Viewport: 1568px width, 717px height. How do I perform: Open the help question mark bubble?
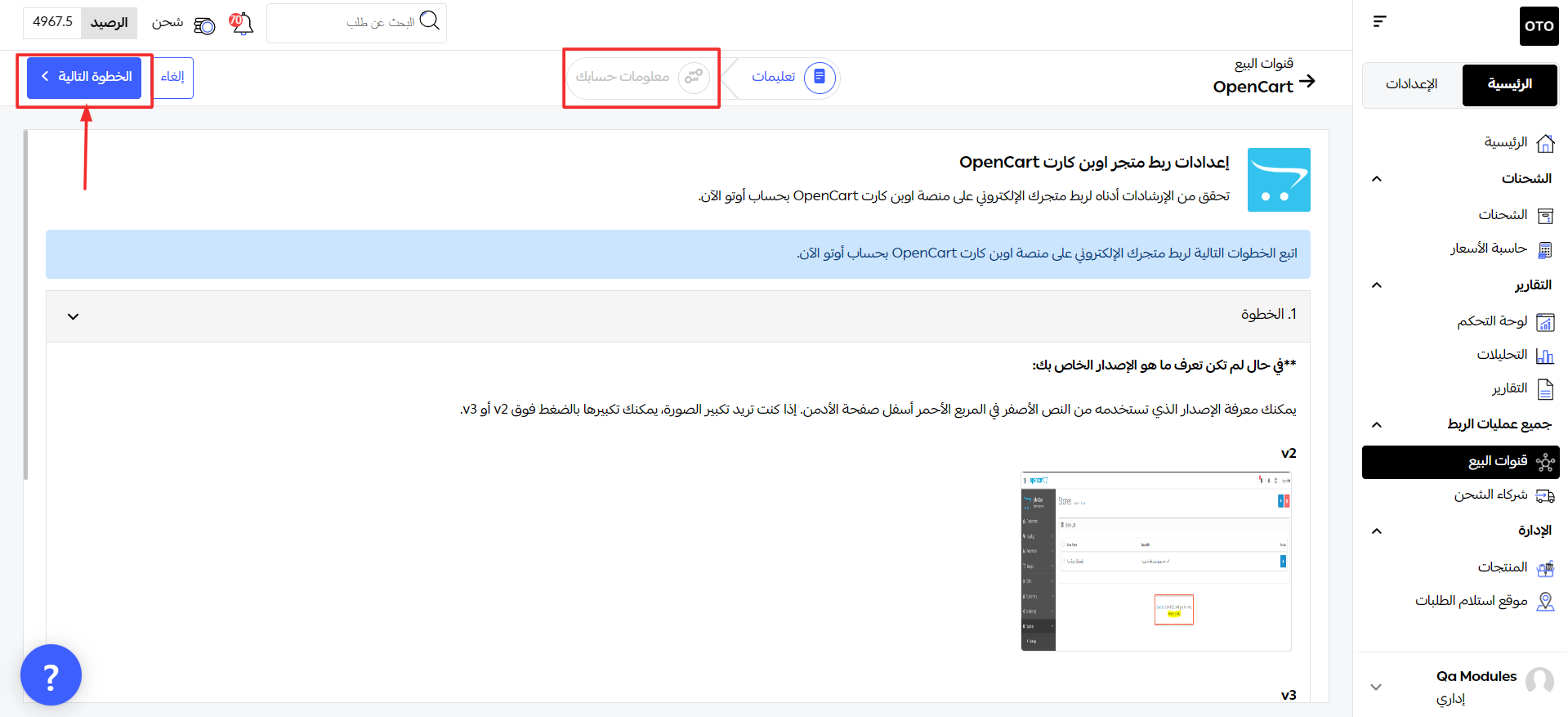[x=51, y=675]
